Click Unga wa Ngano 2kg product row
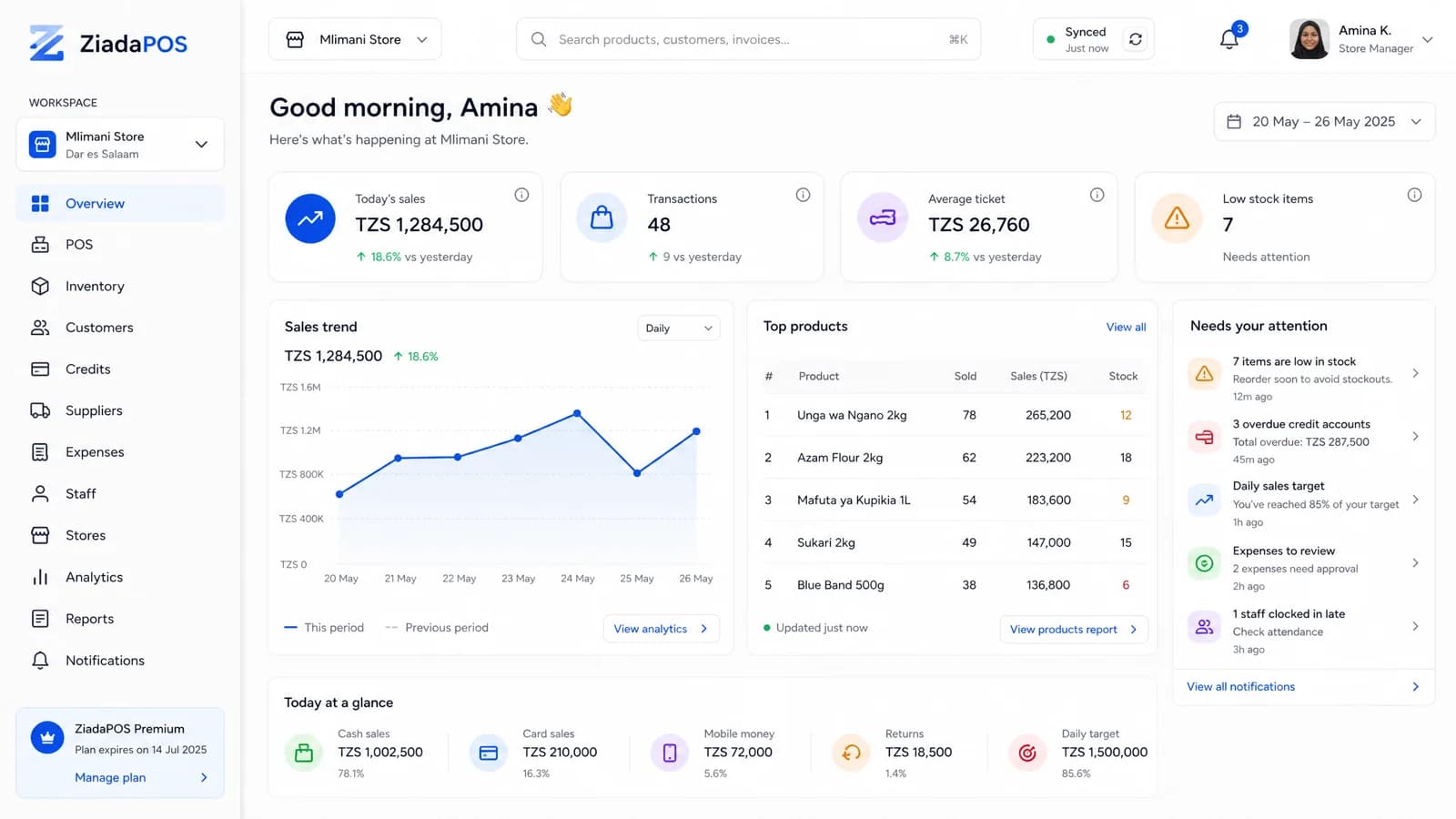 pos(952,416)
